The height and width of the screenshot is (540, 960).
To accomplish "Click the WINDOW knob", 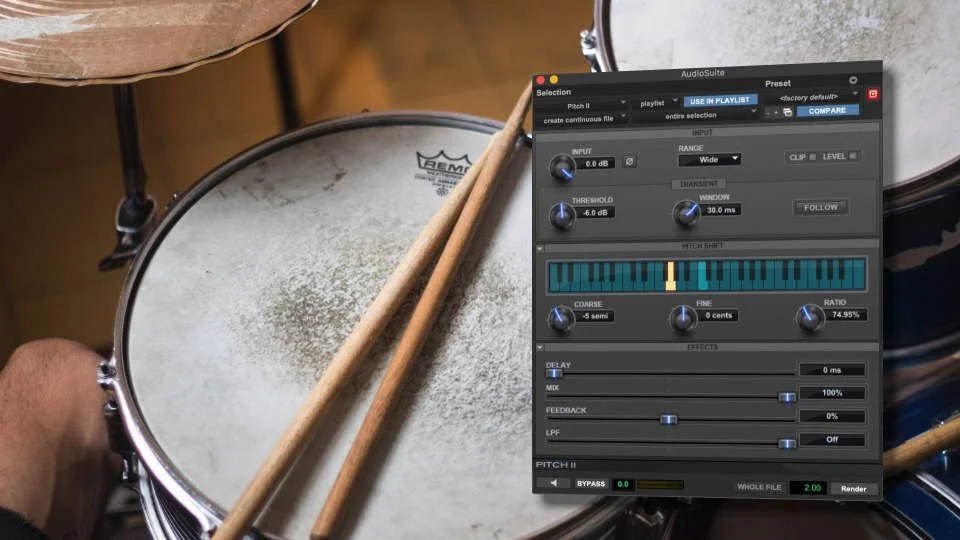I will (686, 213).
